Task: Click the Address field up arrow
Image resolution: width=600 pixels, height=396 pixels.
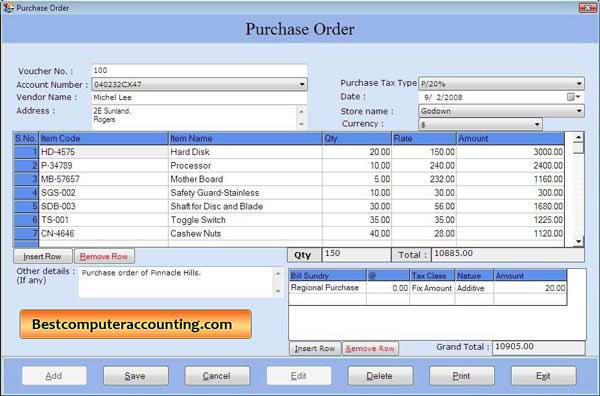Action: [301, 111]
